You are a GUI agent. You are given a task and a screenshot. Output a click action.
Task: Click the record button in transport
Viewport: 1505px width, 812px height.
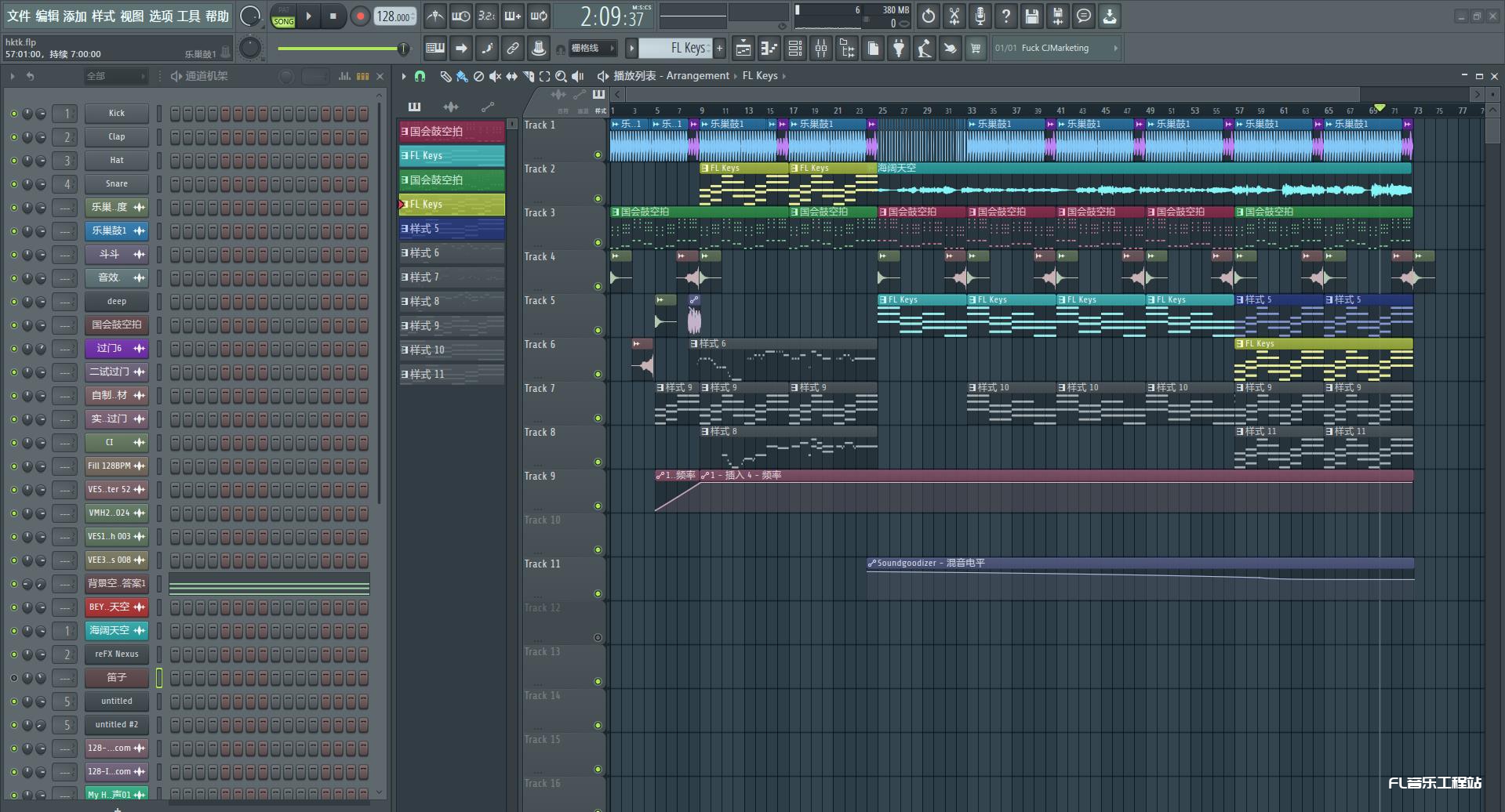tap(360, 16)
